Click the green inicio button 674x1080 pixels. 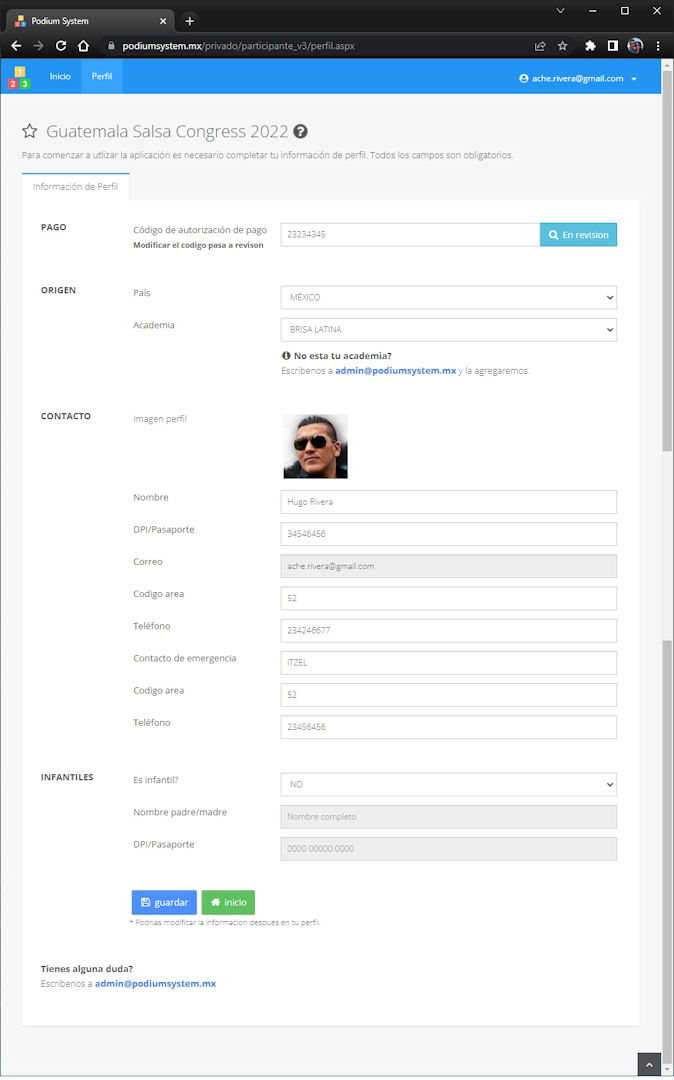228,902
